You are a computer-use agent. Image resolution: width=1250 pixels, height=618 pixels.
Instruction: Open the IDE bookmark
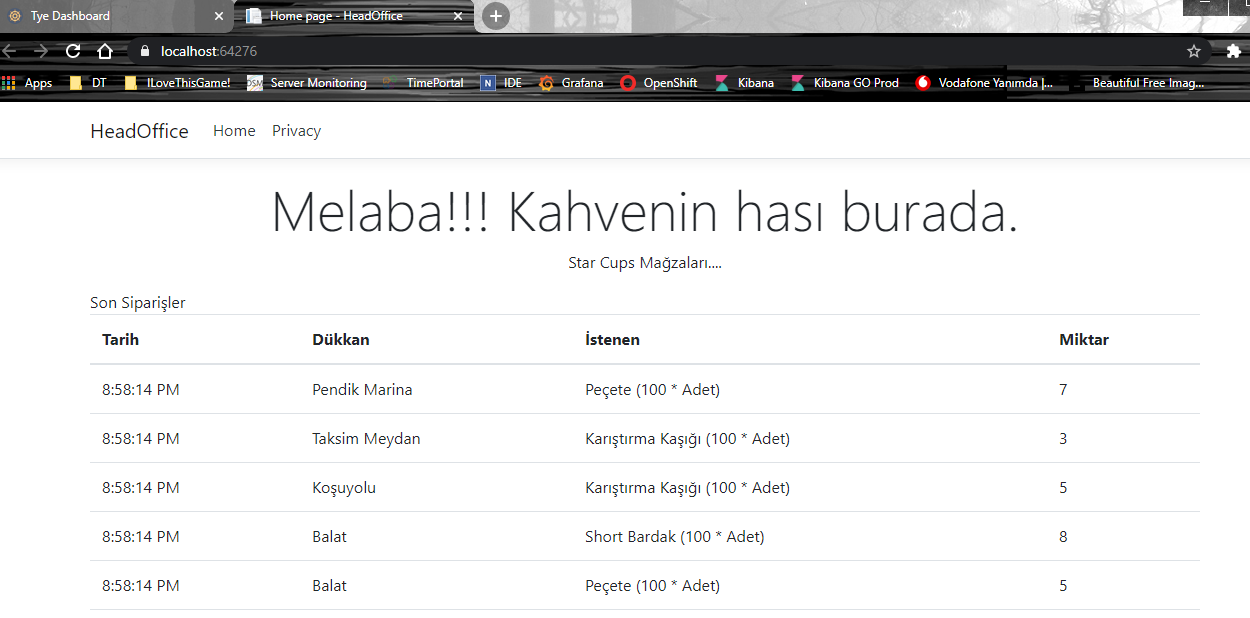click(x=512, y=83)
